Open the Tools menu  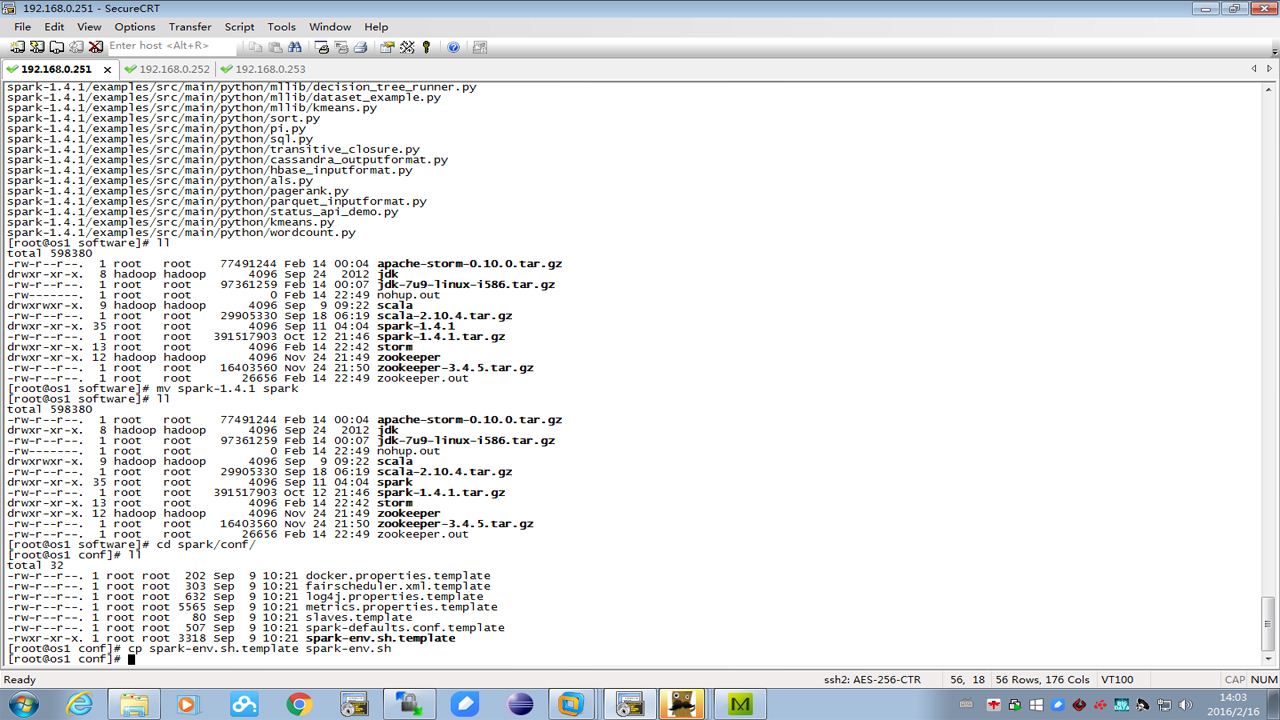point(282,27)
